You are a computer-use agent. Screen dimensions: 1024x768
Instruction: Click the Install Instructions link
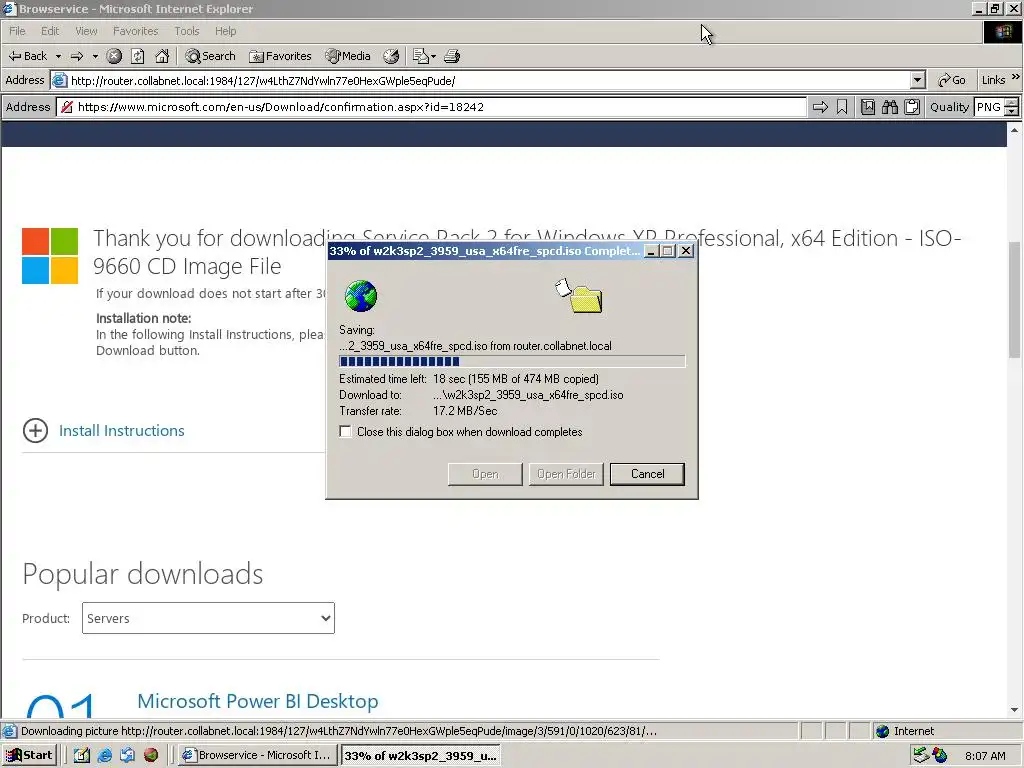click(x=121, y=430)
